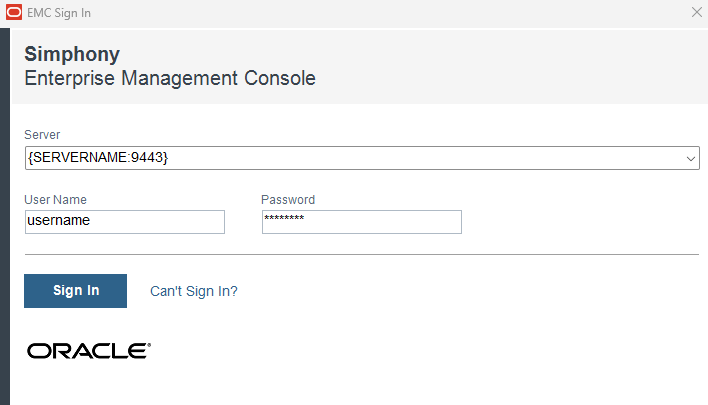This screenshot has height=405, width=708.
Task: Click blank area right of Password field
Action: (580, 221)
